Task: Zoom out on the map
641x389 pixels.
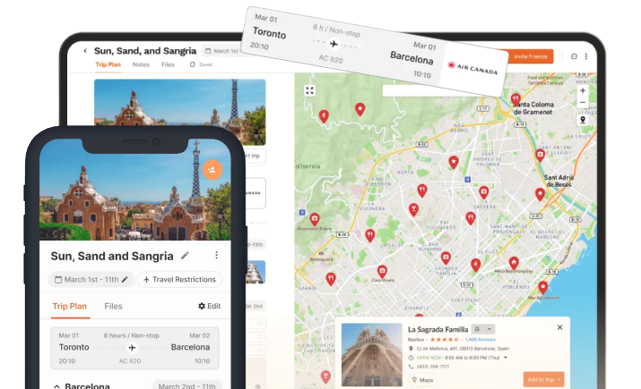Action: [x=583, y=103]
